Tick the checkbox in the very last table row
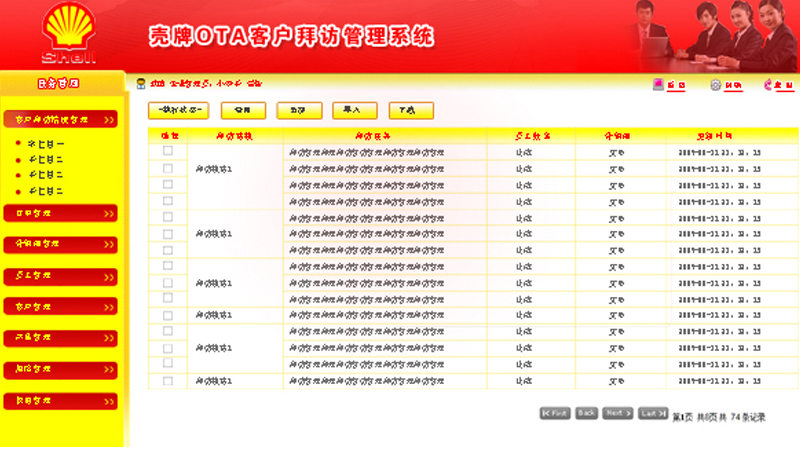 click(x=167, y=381)
